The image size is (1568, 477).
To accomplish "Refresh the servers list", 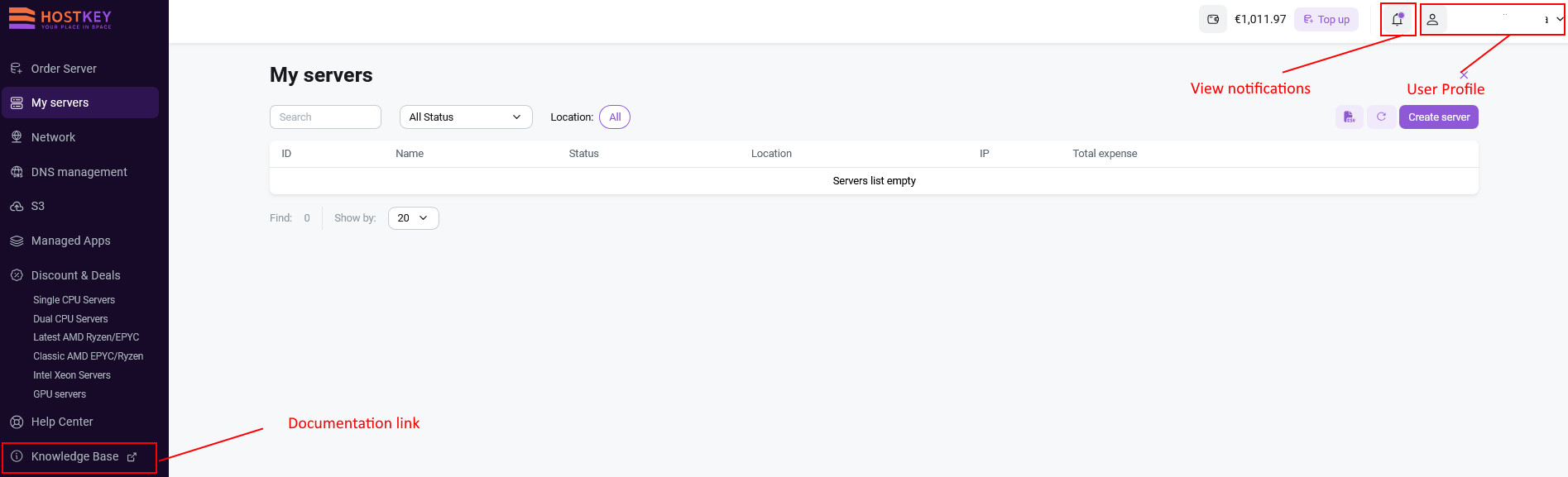I will point(1381,117).
